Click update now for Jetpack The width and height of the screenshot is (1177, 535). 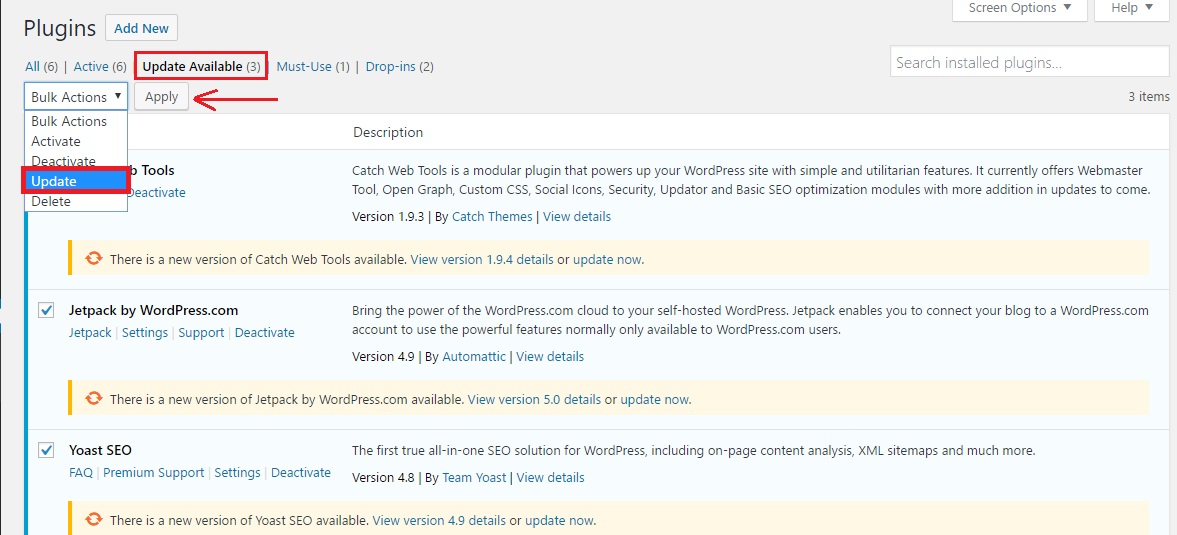pyautogui.click(x=655, y=400)
